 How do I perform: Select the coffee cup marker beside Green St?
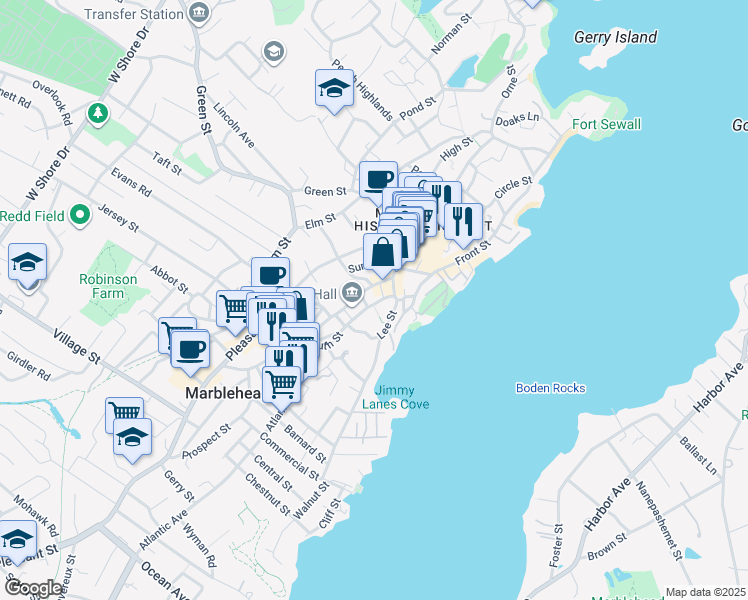point(378,180)
